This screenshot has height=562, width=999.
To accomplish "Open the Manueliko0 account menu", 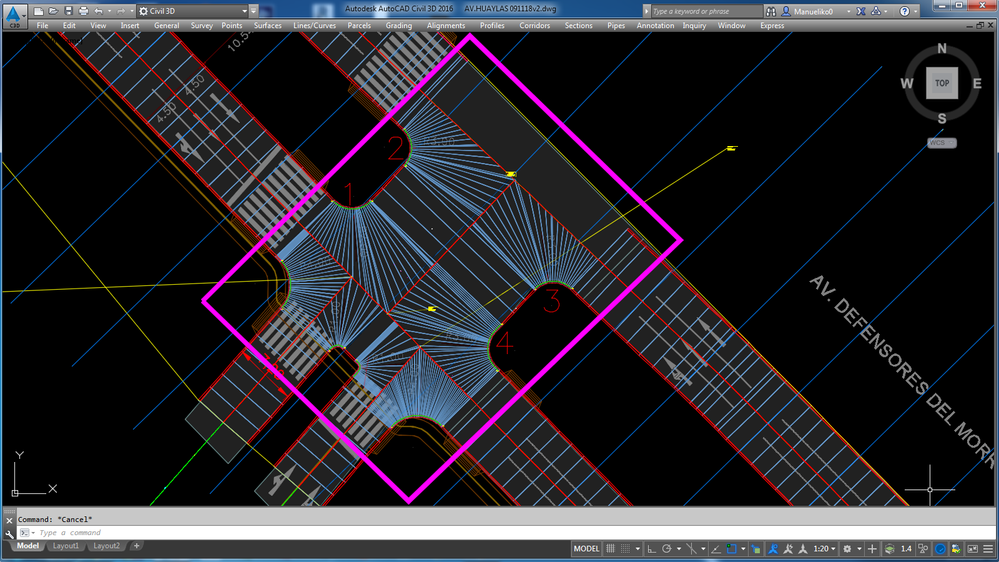I will [816, 11].
